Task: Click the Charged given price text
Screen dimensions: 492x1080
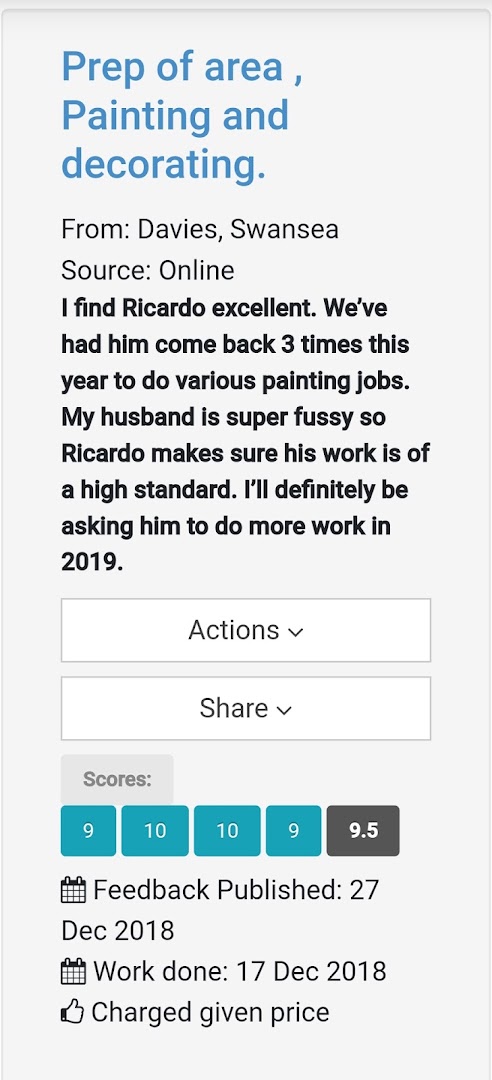Action: pos(210,1012)
